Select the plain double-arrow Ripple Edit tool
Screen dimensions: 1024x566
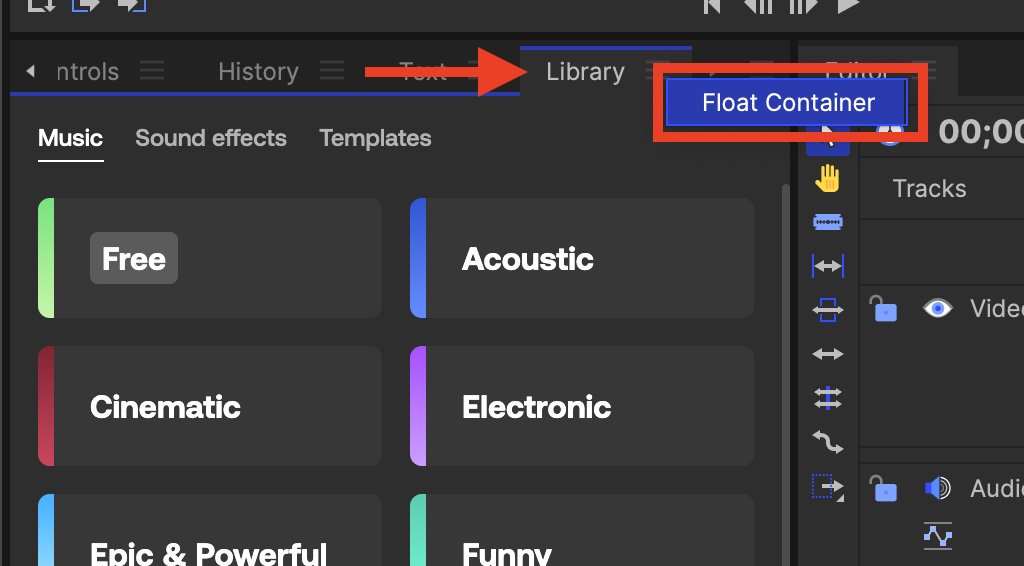828,354
